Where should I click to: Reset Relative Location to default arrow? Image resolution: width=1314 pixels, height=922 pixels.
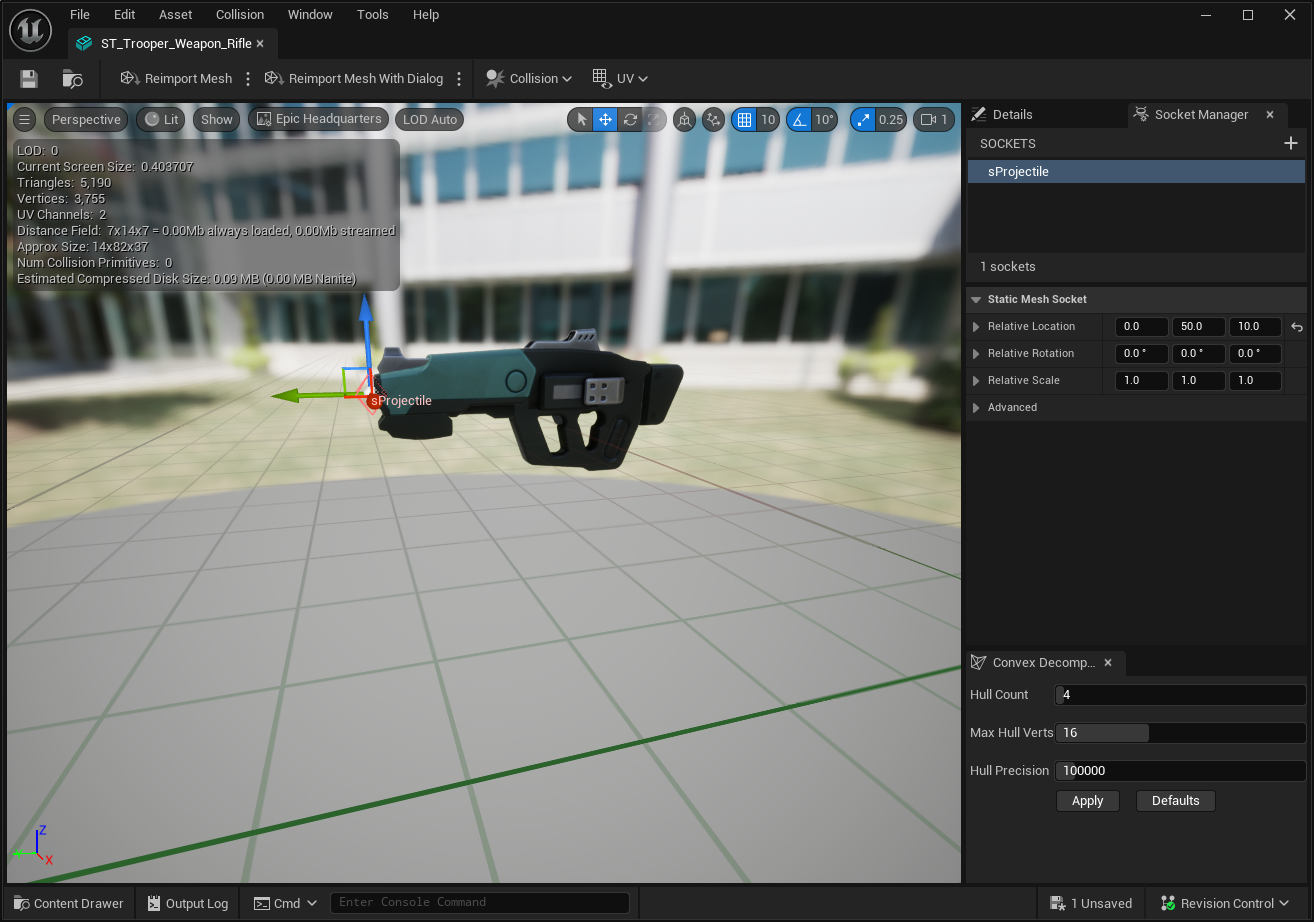click(x=1297, y=327)
